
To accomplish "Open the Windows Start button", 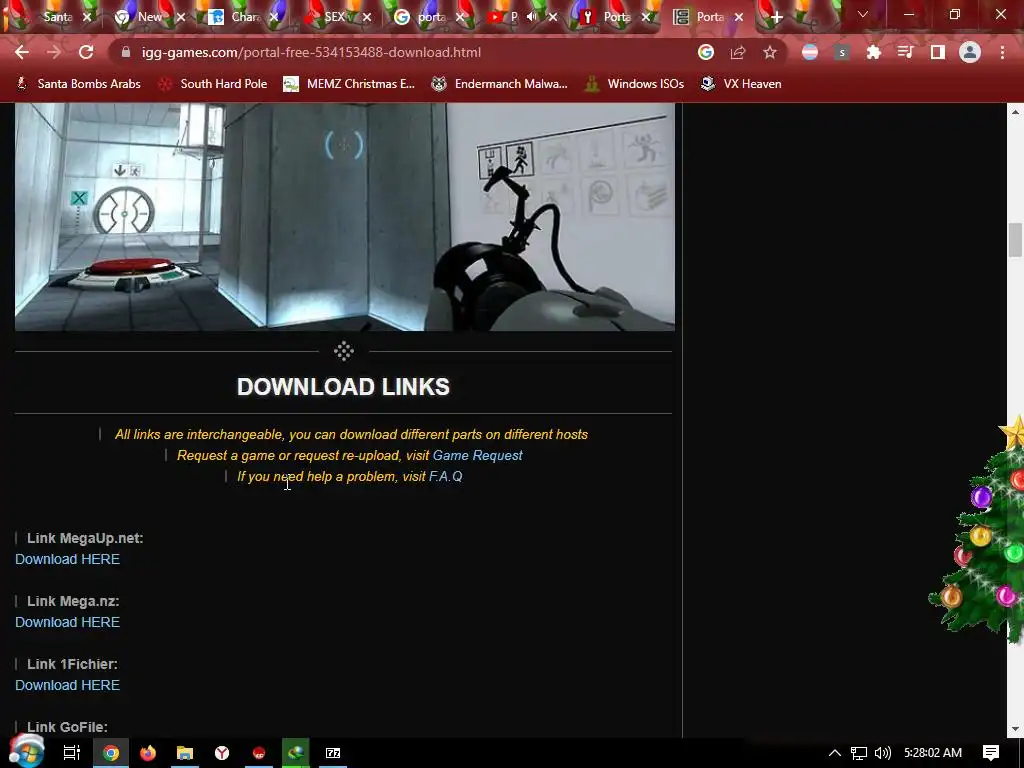I will pos(26,752).
